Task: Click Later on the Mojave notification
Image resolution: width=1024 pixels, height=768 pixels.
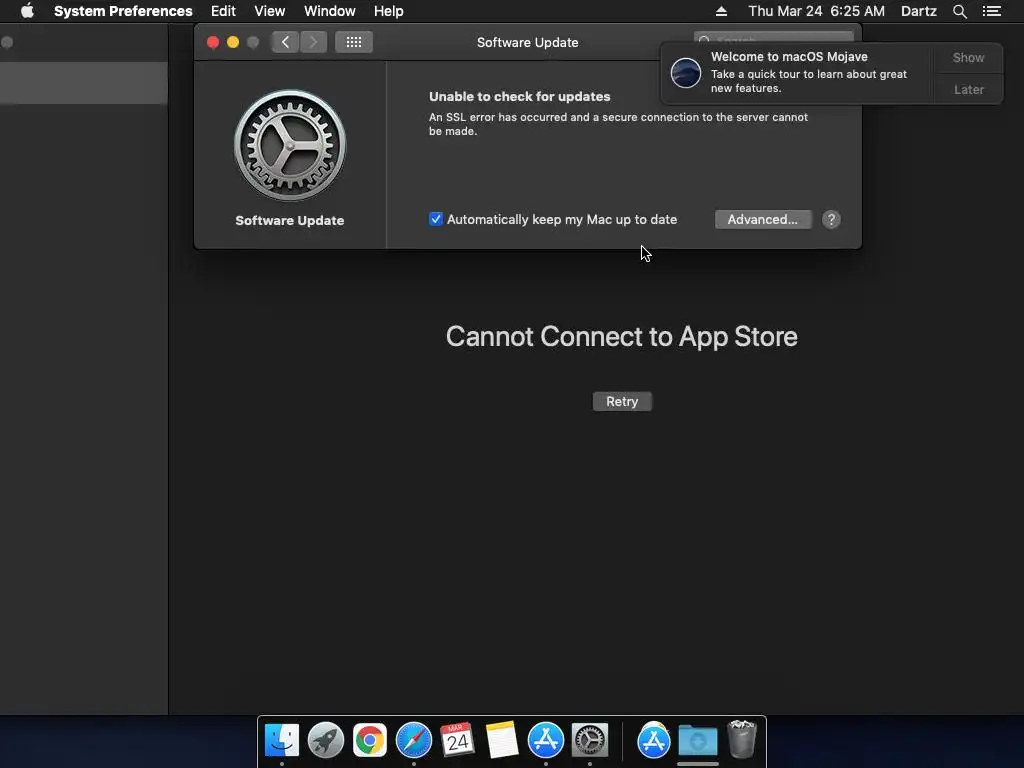Action: [x=968, y=89]
